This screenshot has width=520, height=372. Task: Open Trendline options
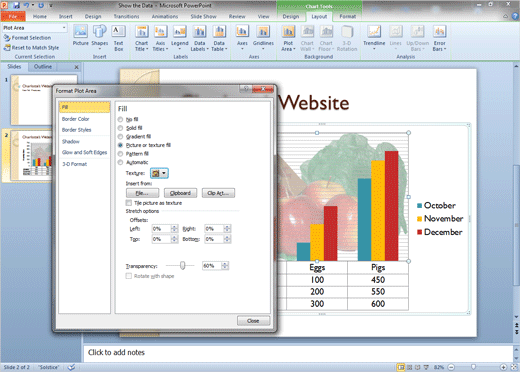[374, 38]
